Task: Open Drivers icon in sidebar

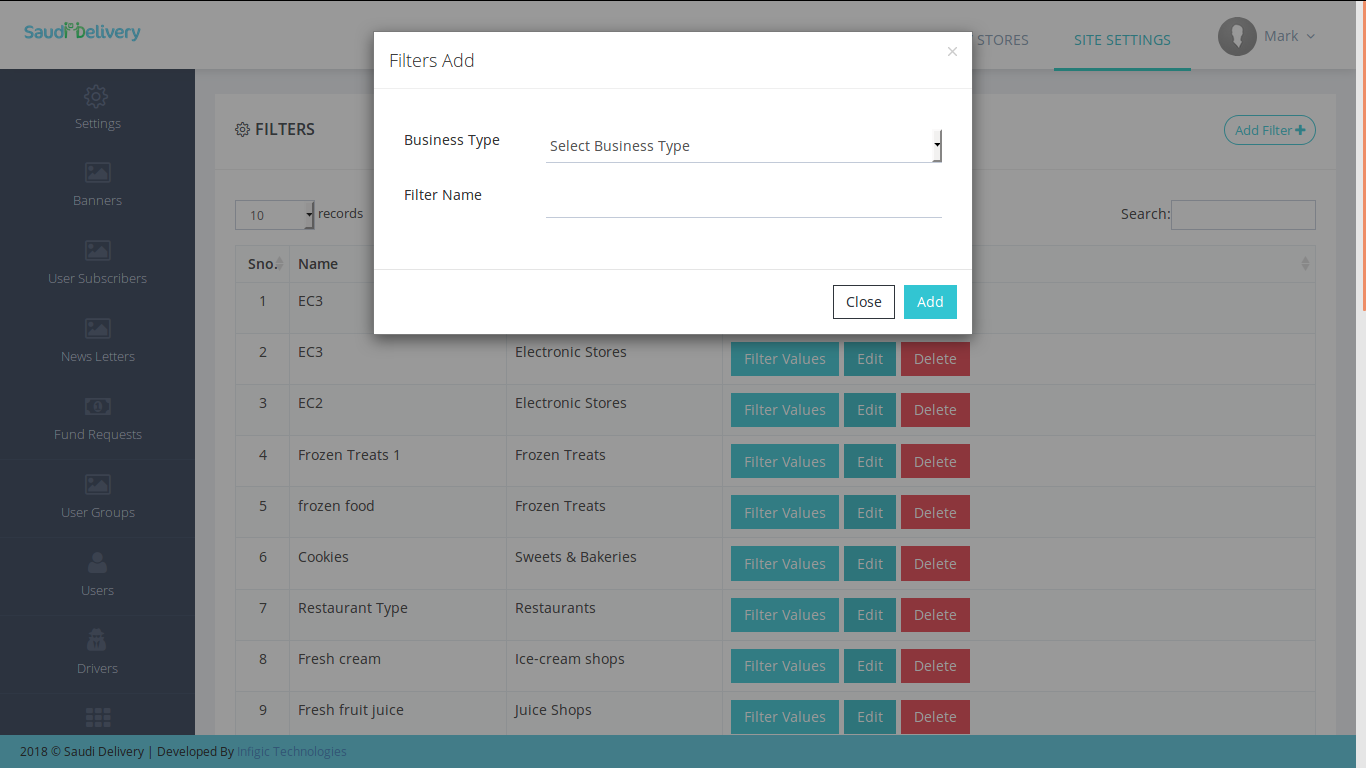Action: [x=97, y=641]
